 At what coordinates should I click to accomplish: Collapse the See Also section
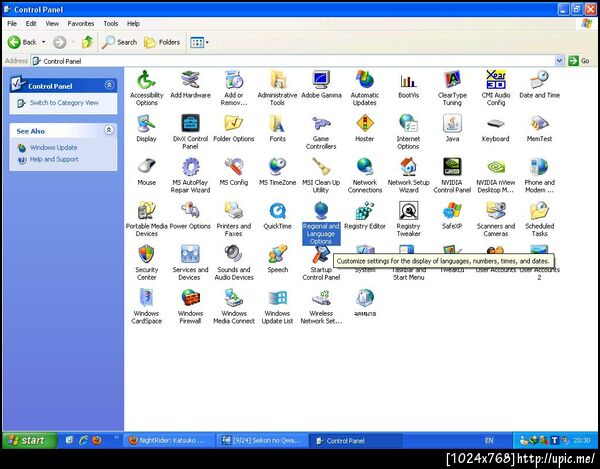[109, 130]
